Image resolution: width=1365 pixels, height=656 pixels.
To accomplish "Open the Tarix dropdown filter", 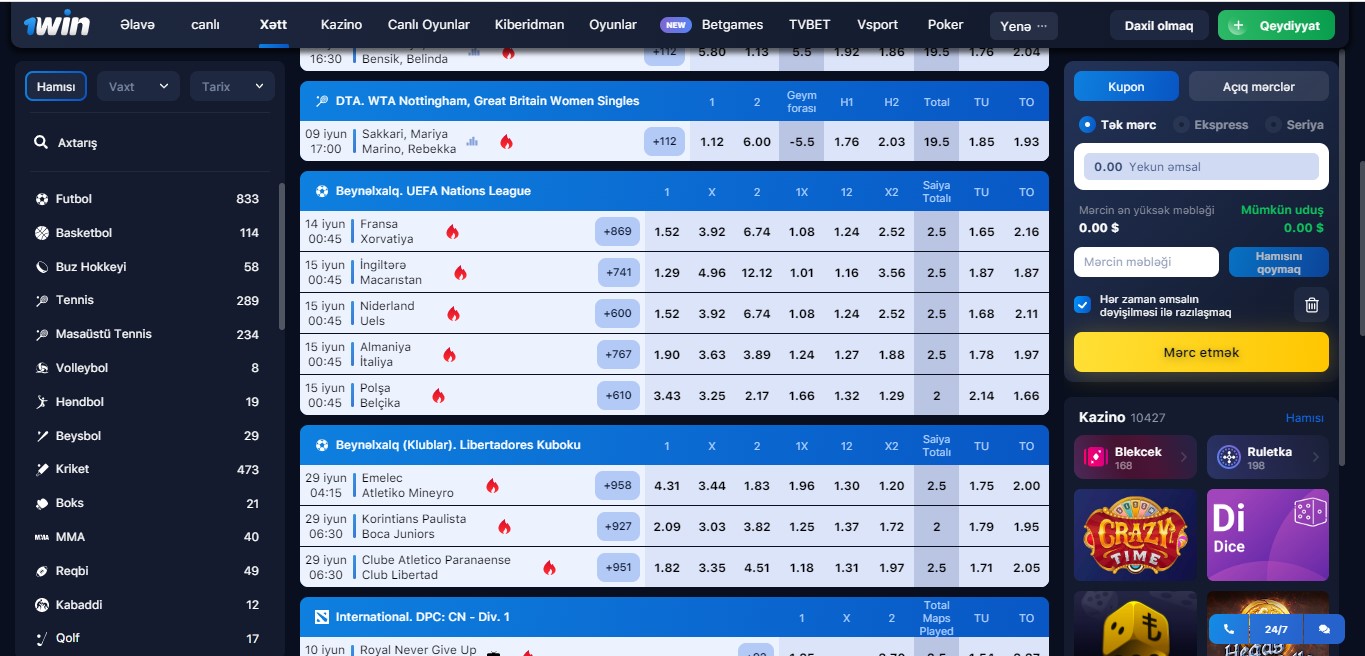I will click(x=231, y=87).
